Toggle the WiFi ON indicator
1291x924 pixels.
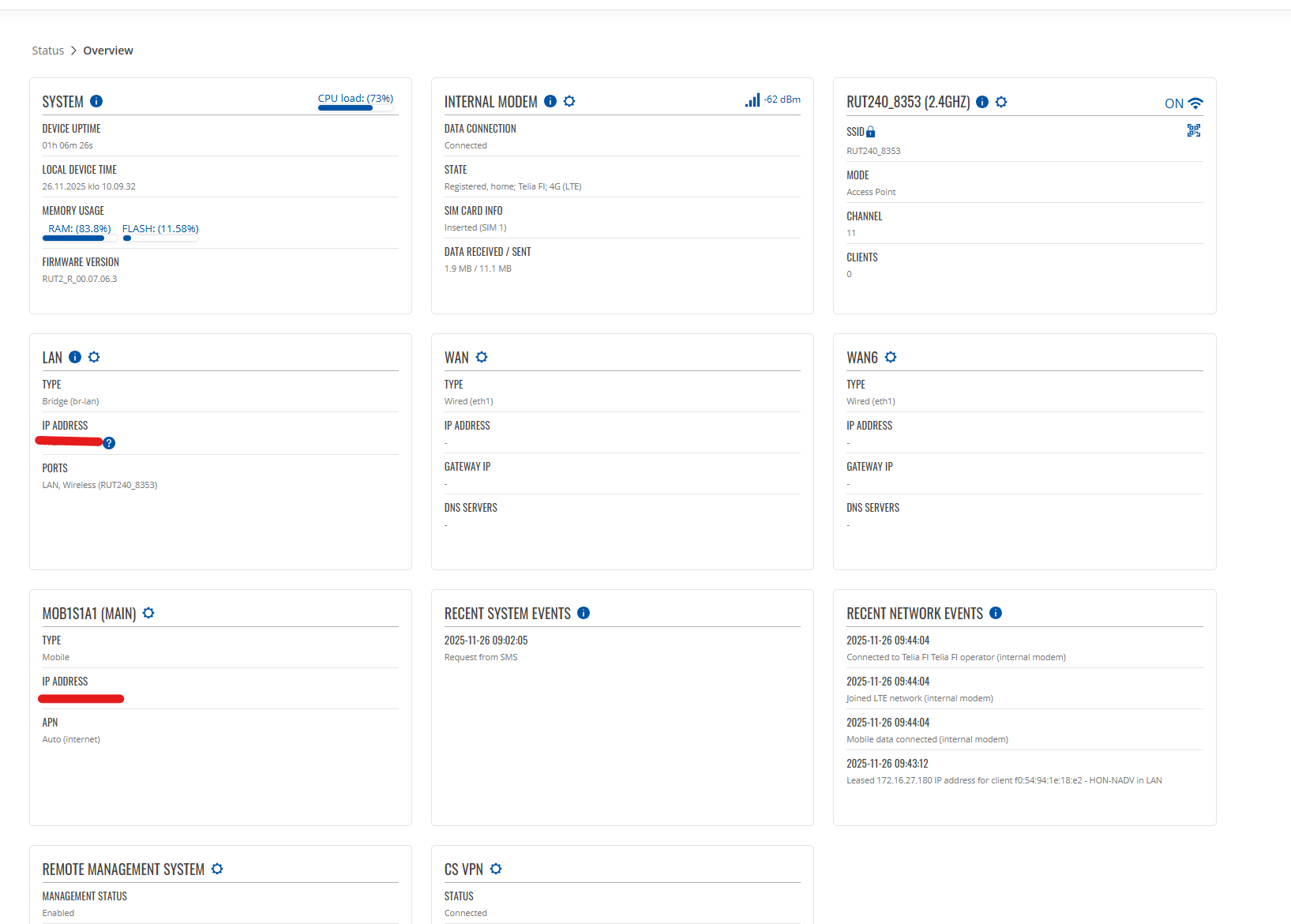pyautogui.click(x=1183, y=103)
